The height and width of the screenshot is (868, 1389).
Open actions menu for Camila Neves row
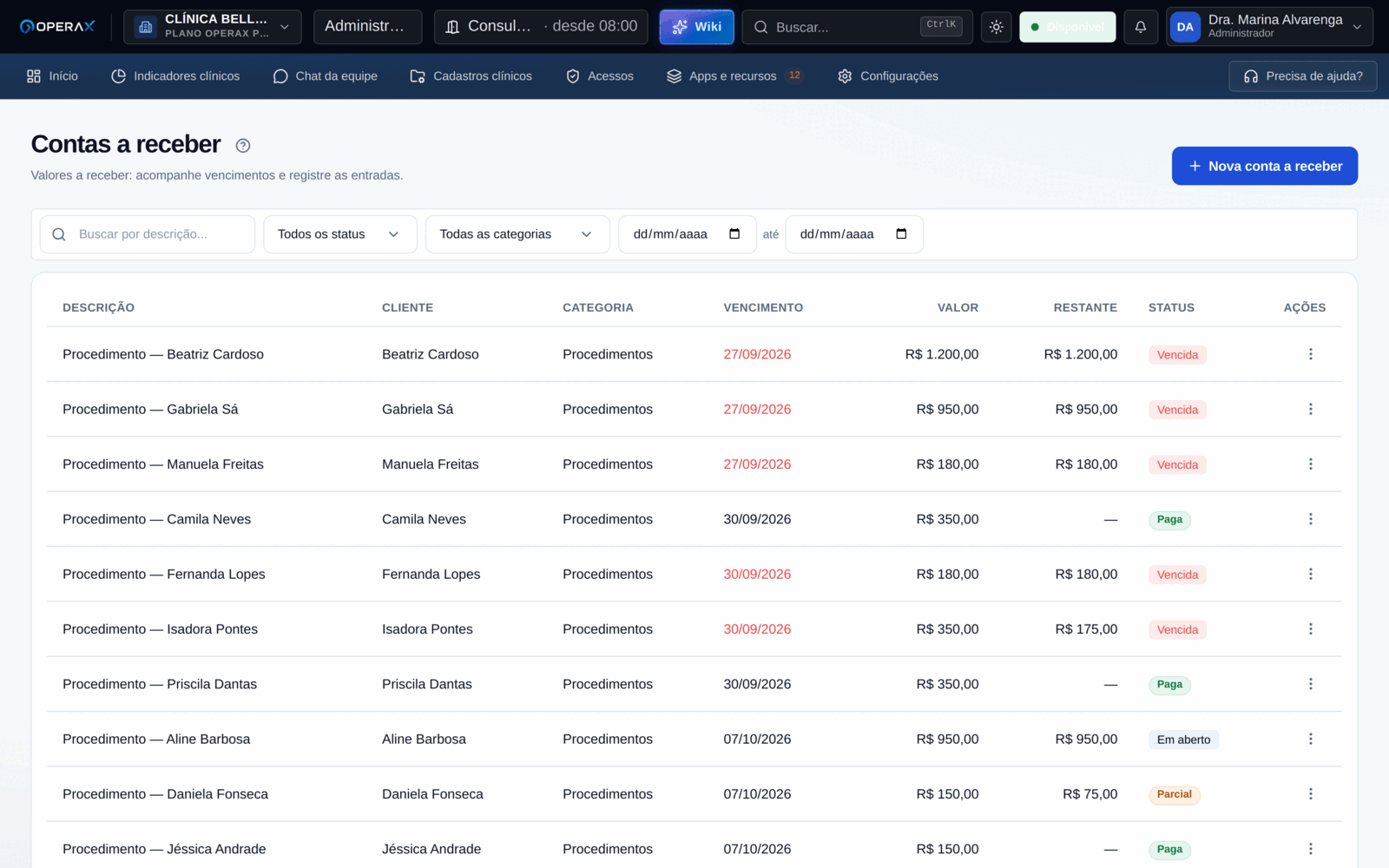(1310, 519)
